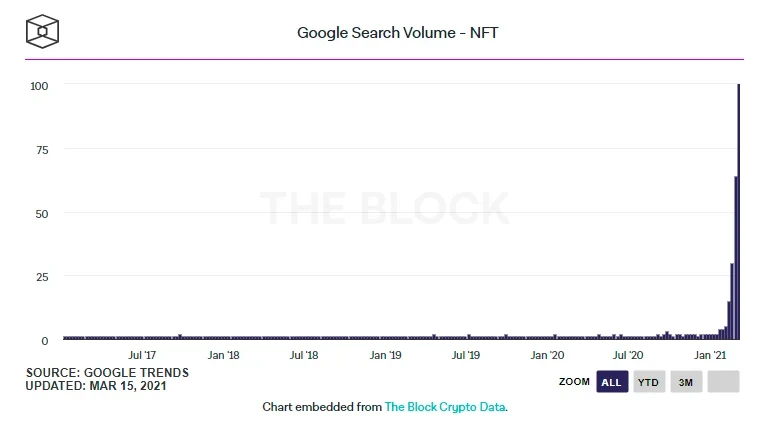The image size is (766, 423).
Task: Set zoom range to 3M
Action: [685, 382]
